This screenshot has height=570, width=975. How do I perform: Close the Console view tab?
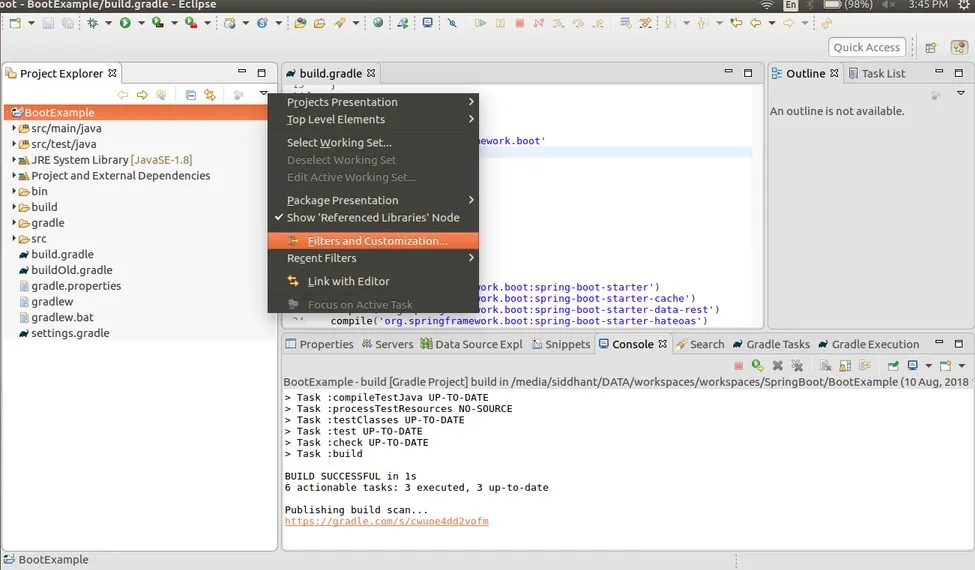click(x=663, y=344)
